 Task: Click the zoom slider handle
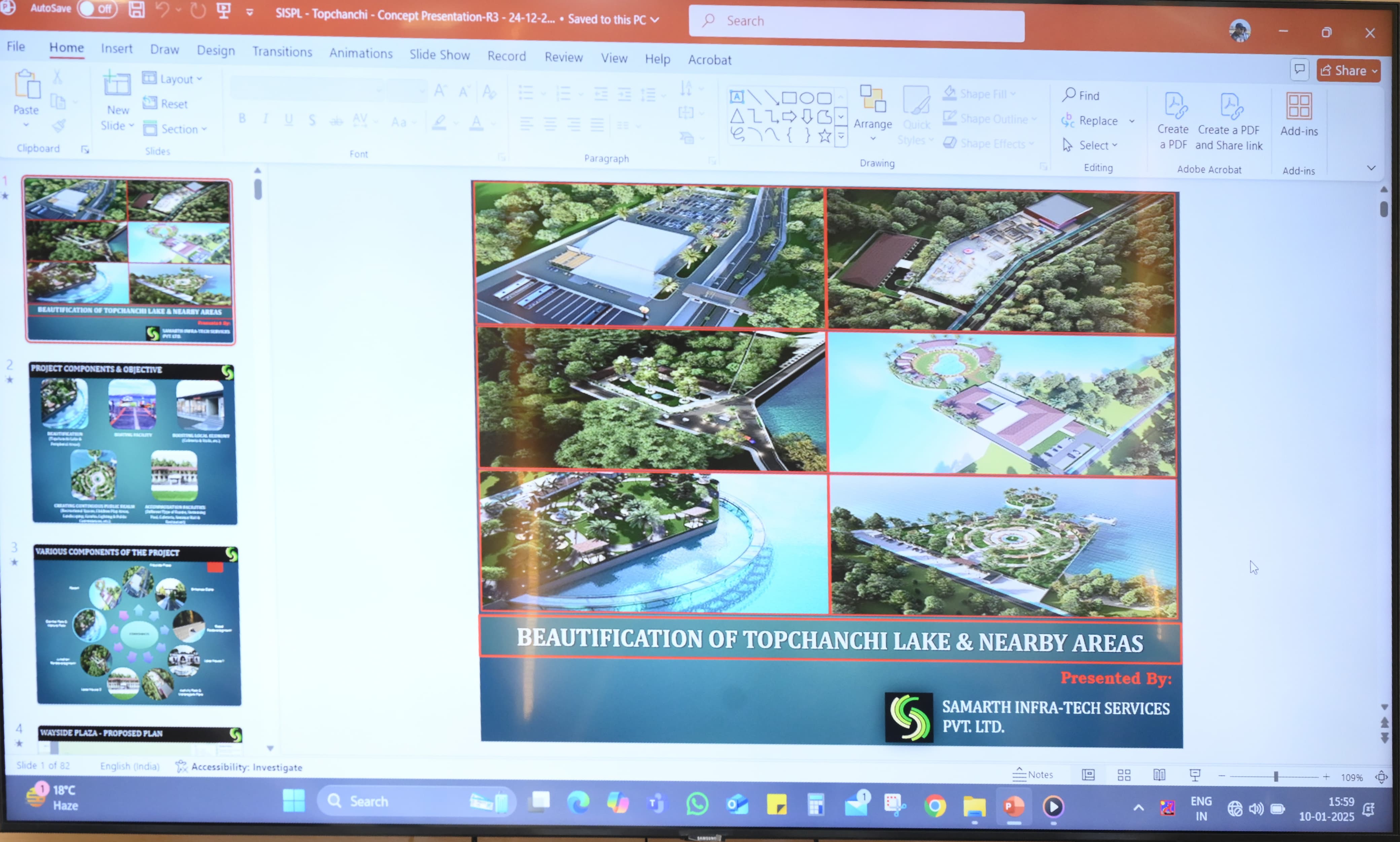point(1276,777)
